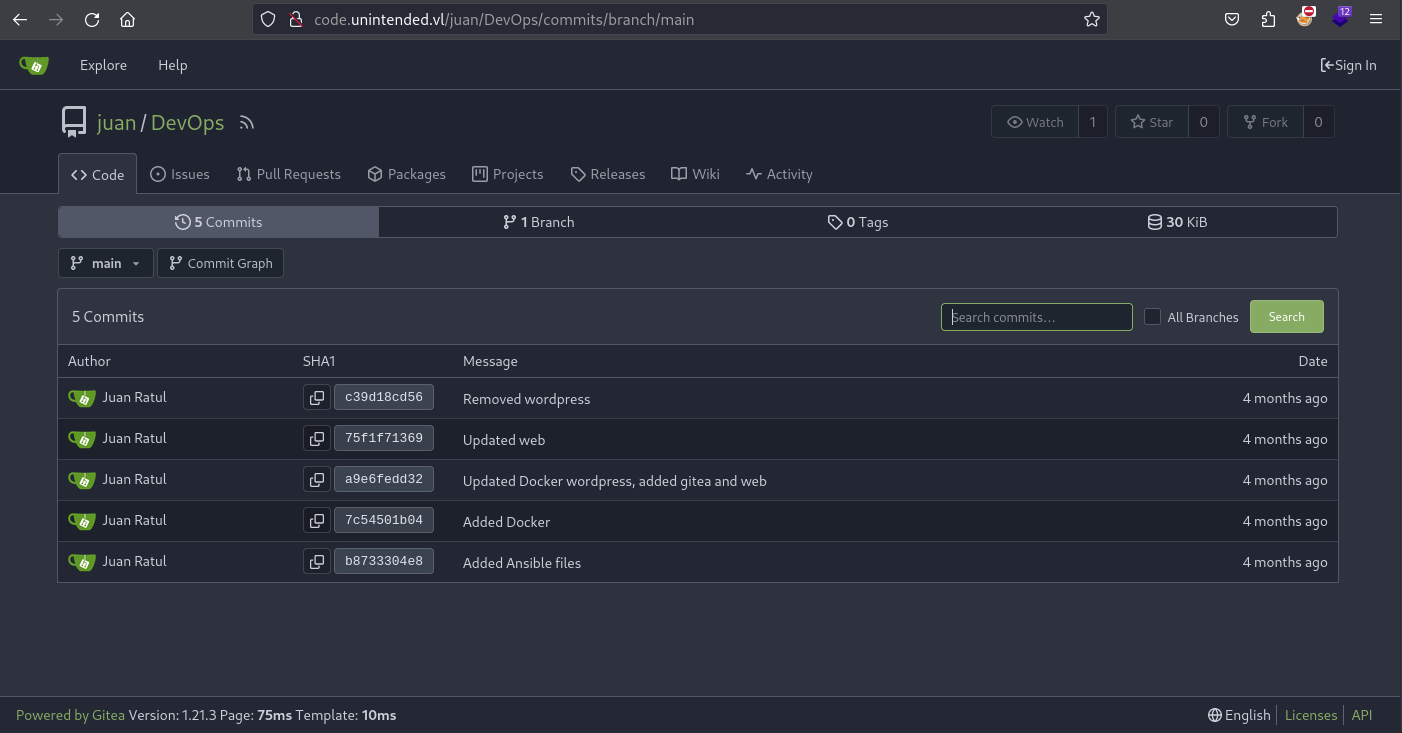The image size is (1402, 733).
Task: Copy SHA of commit a9e6fedd32
Action: (317, 479)
